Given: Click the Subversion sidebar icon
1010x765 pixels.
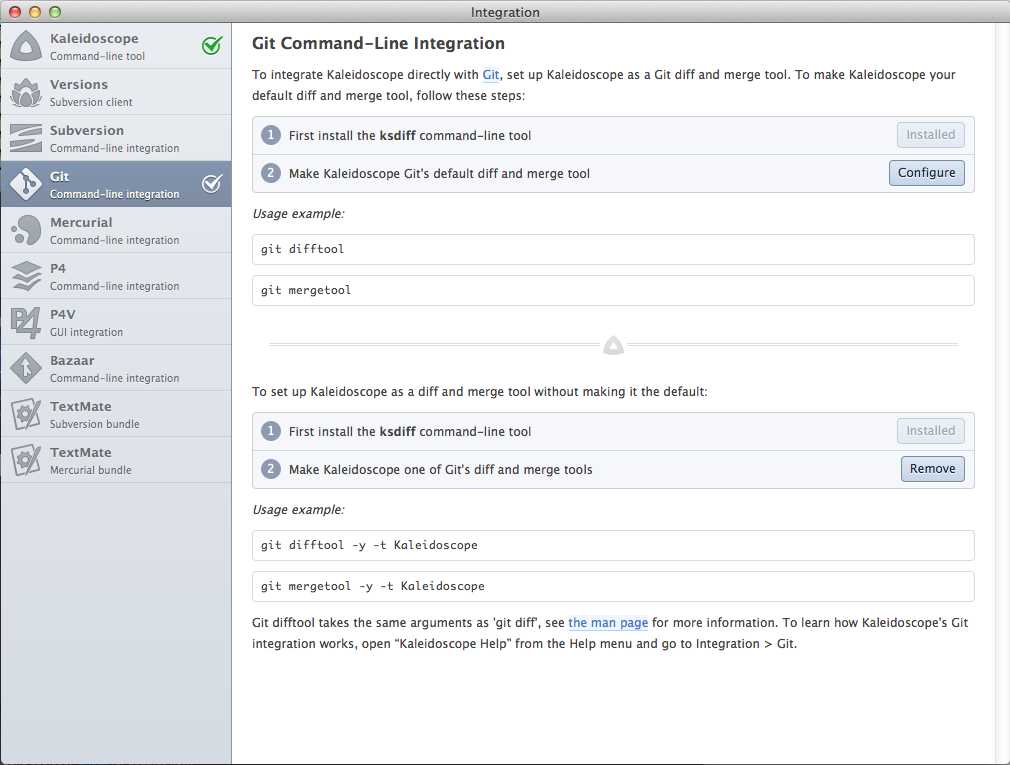Looking at the screenshot, I should (x=26, y=138).
